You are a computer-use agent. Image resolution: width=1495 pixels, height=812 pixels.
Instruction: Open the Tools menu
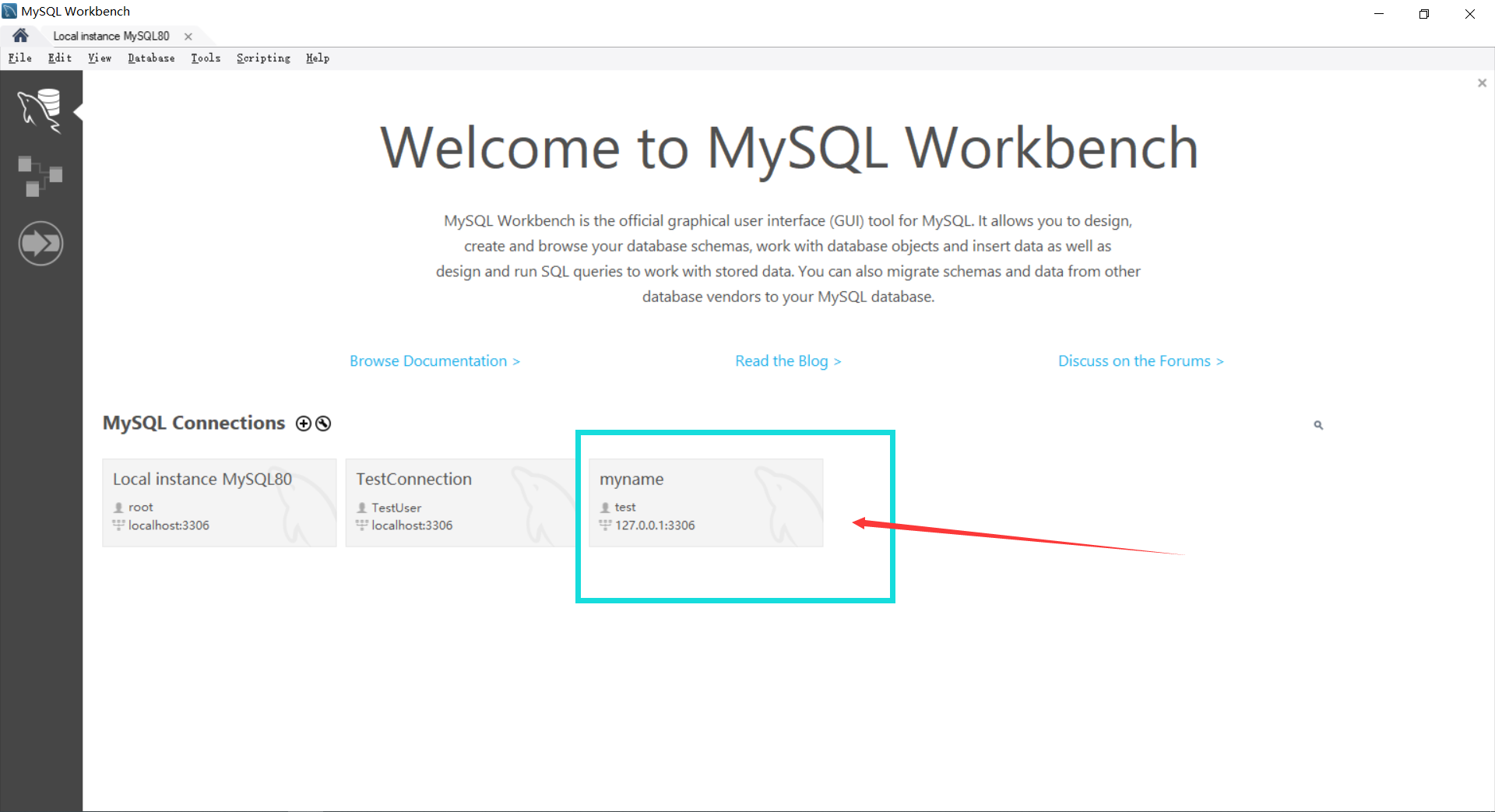click(205, 58)
